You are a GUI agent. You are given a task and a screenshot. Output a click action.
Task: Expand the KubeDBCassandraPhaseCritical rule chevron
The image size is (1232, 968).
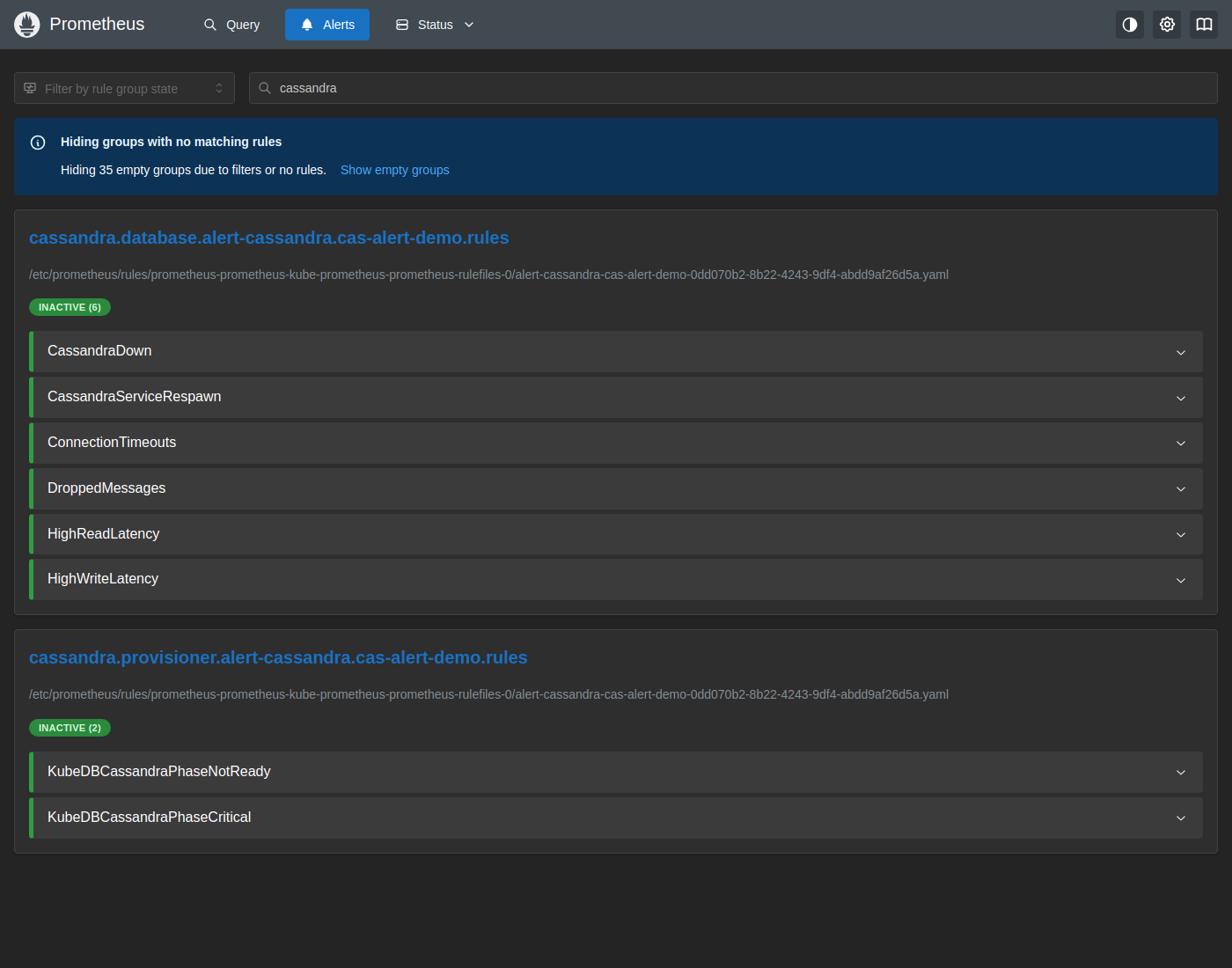pyautogui.click(x=1181, y=818)
